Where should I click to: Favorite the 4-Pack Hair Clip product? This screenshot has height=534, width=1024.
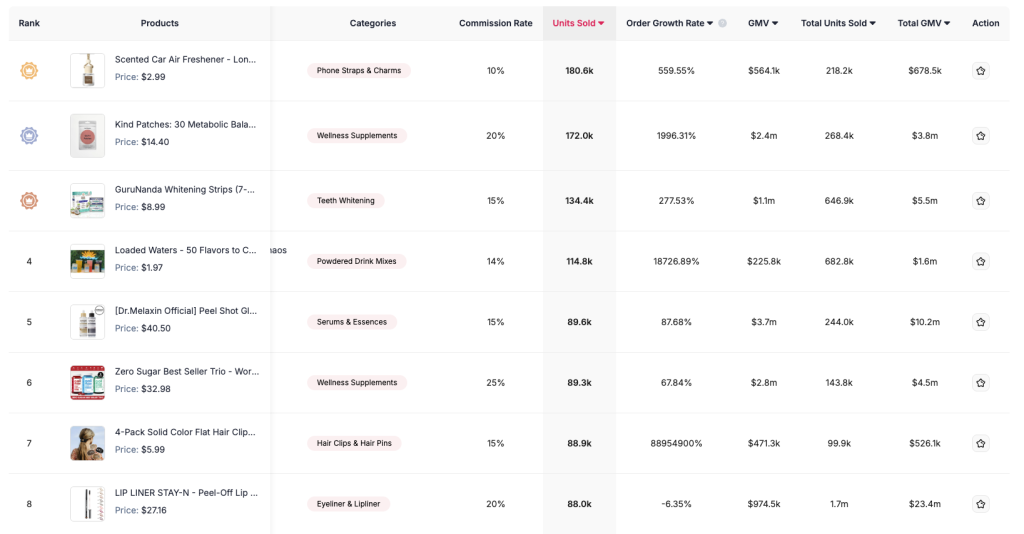980,443
